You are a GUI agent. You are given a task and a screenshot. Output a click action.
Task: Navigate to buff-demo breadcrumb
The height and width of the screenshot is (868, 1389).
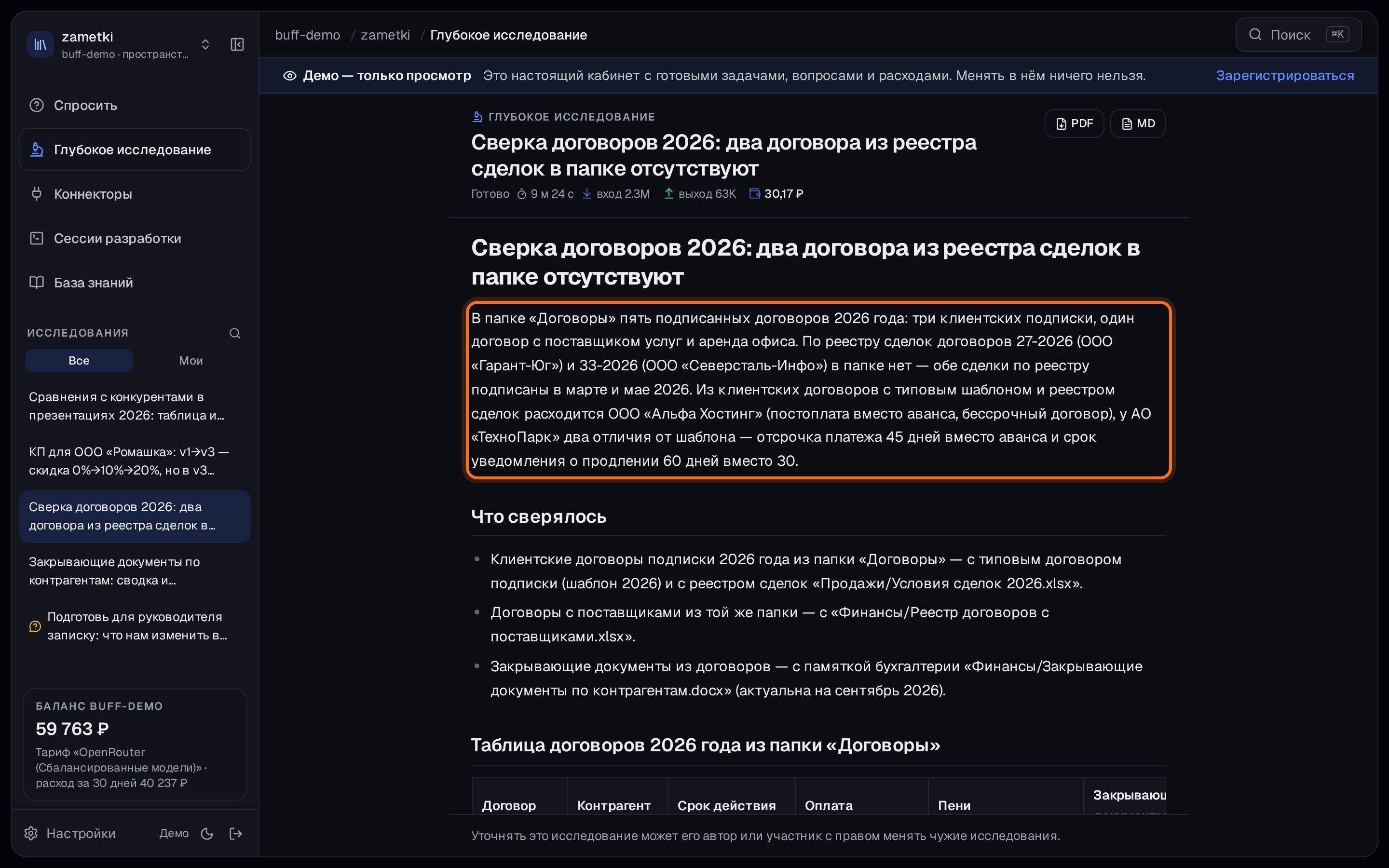point(308,35)
